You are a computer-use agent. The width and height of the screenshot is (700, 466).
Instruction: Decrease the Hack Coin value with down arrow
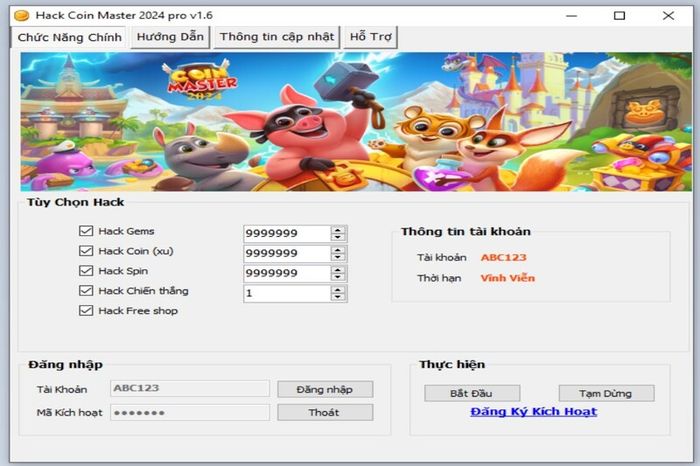[338, 257]
